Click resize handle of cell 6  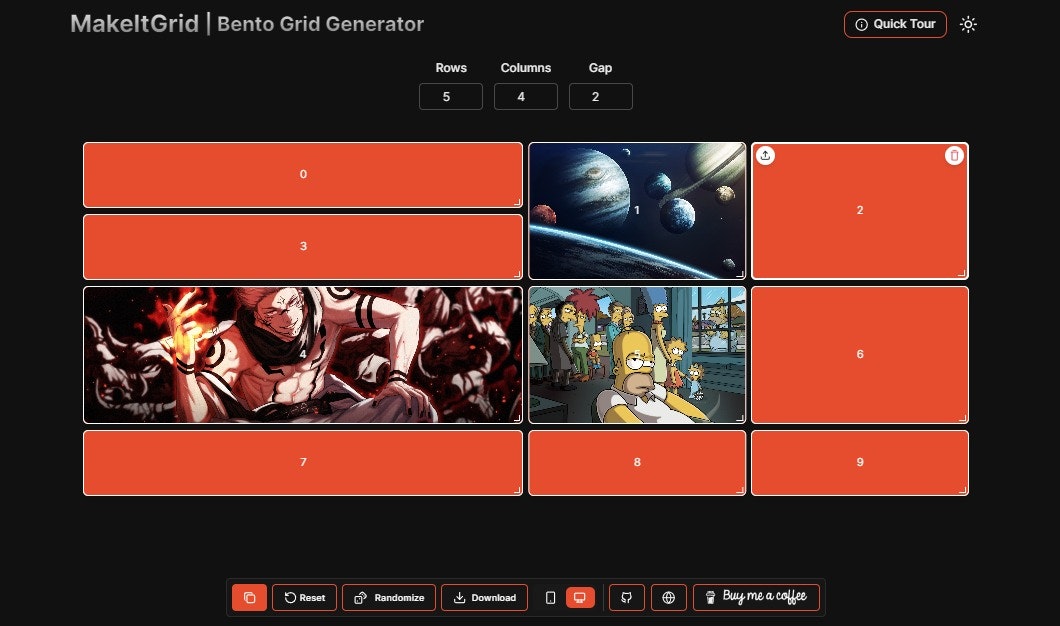[963, 418]
